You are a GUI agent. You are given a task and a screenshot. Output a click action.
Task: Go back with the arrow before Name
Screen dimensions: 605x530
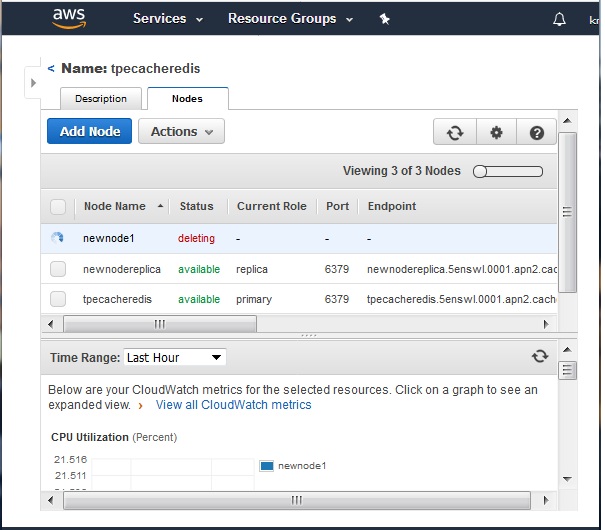tap(51, 69)
